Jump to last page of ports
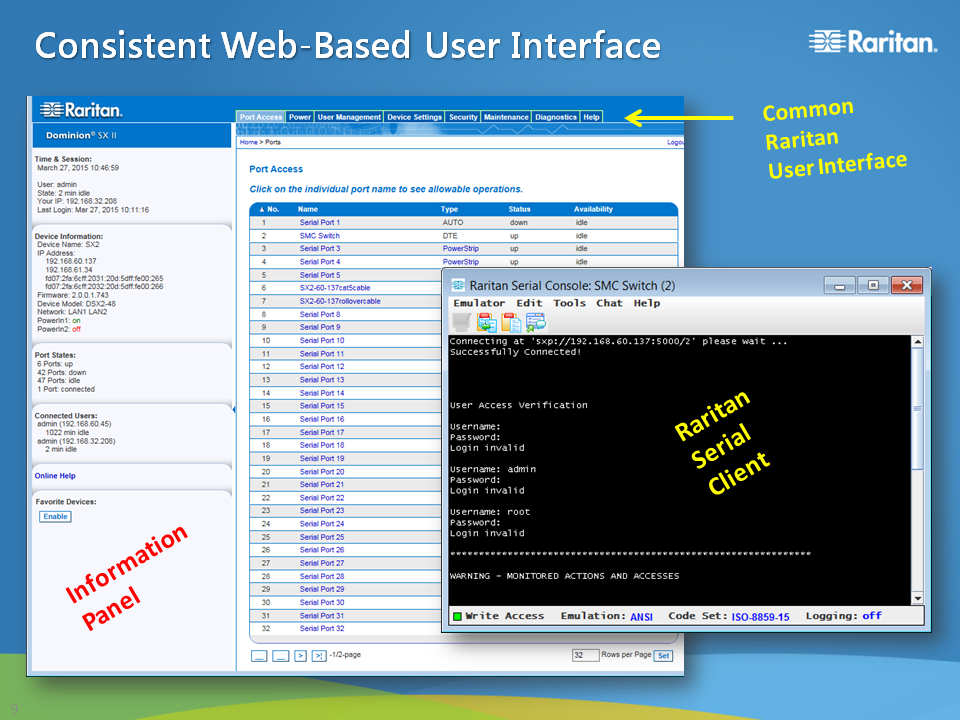Viewport: 960px width, 720px height. 318,655
